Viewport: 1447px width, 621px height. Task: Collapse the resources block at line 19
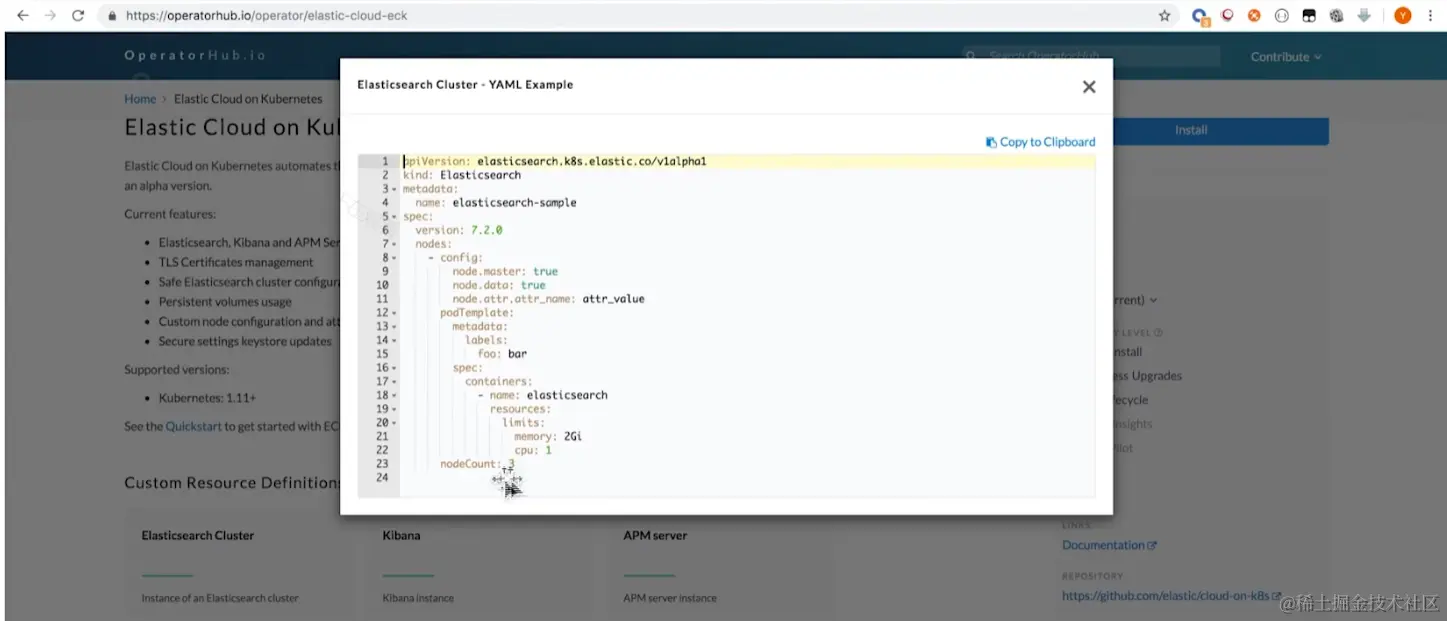(394, 410)
